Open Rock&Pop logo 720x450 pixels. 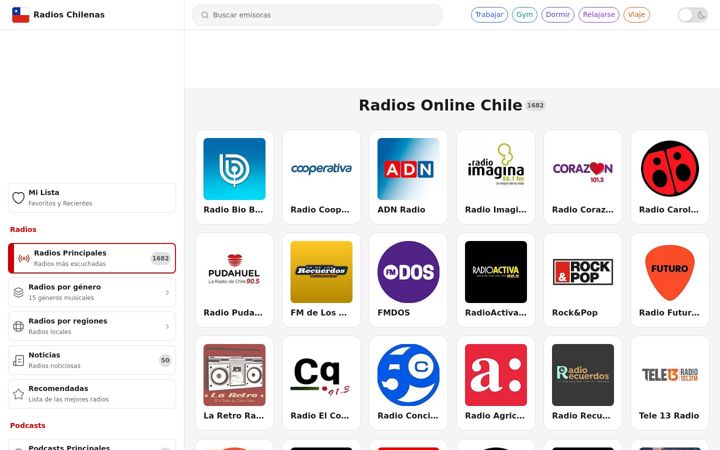[583, 272]
